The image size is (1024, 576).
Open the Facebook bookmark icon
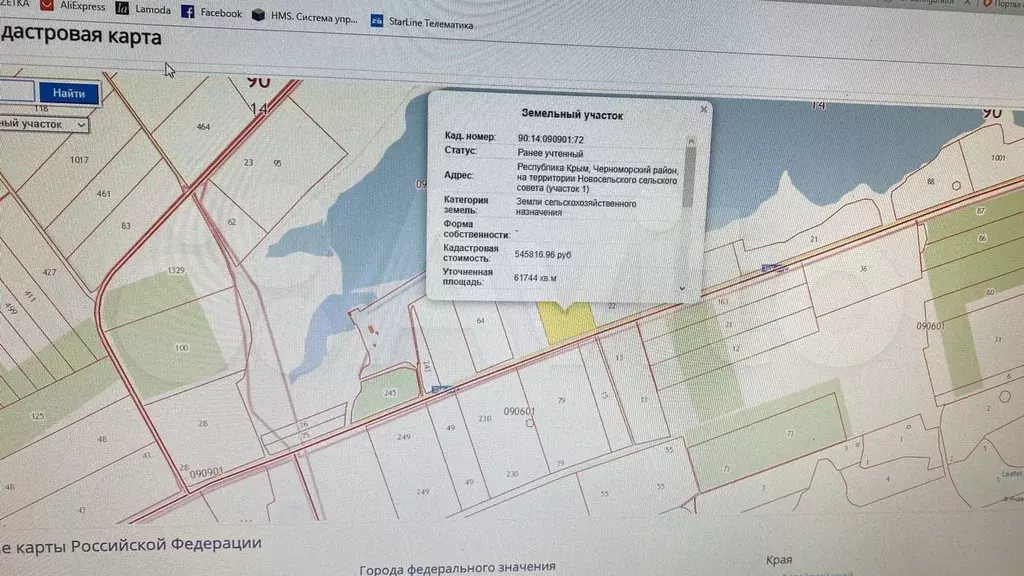click(x=188, y=12)
